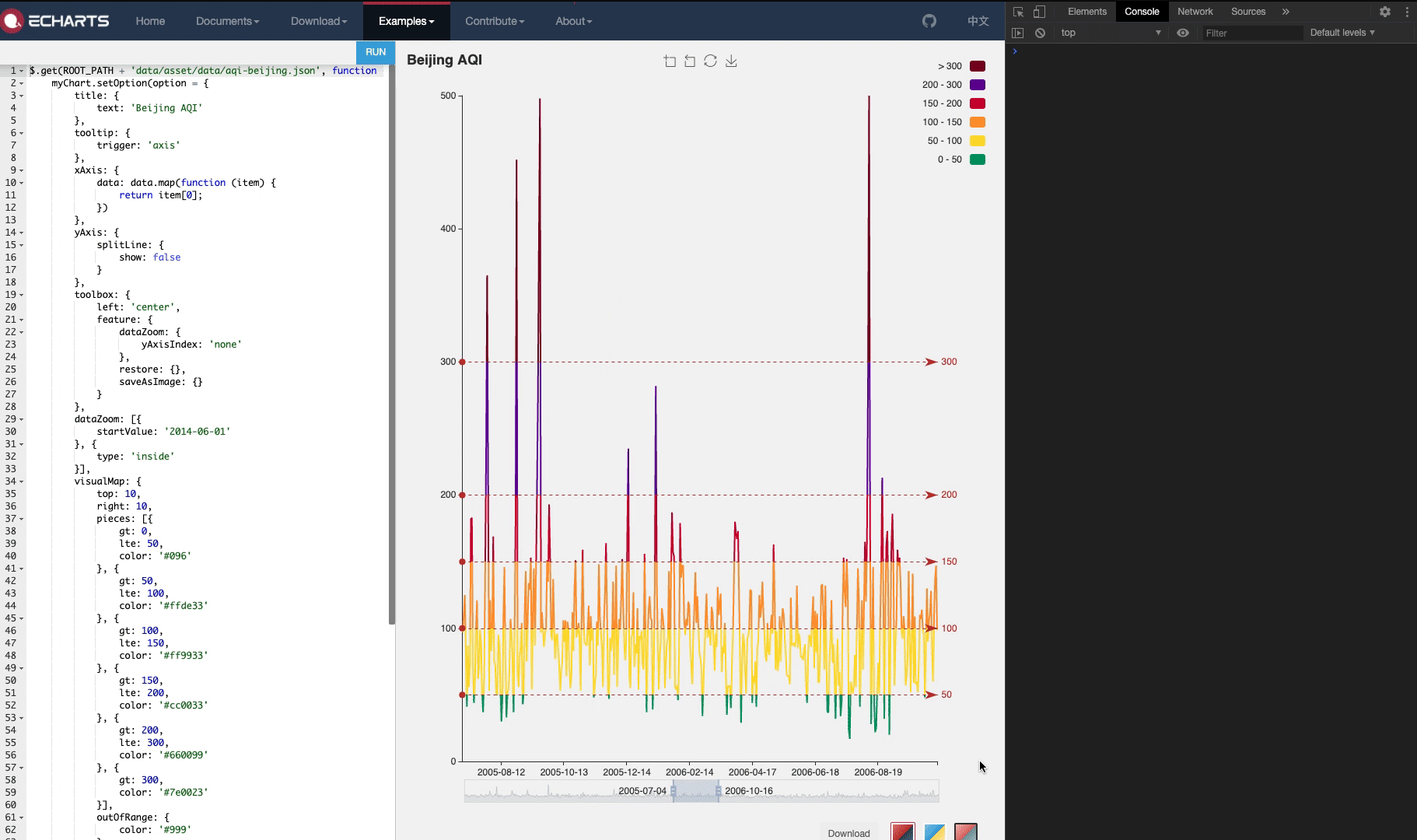Select the first red-dark theme thumbnail

903,831
